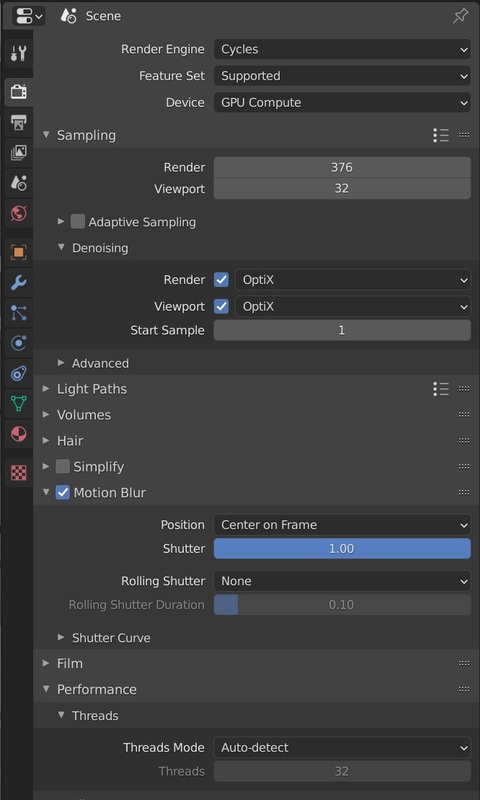Viewport: 480px width, 800px height.
Task: Open the Object properties tab
Action: pos(18,252)
